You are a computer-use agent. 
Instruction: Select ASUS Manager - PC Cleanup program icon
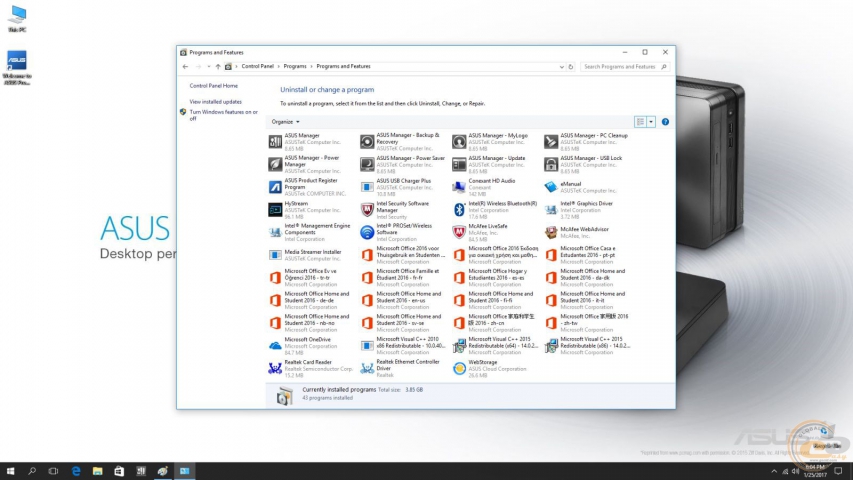click(x=551, y=140)
